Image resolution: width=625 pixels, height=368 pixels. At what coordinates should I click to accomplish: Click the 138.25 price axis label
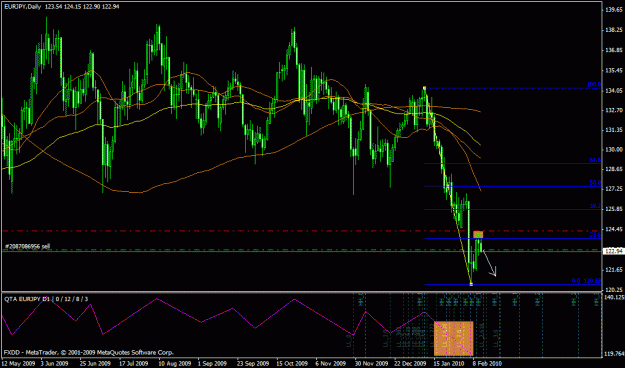pos(613,30)
